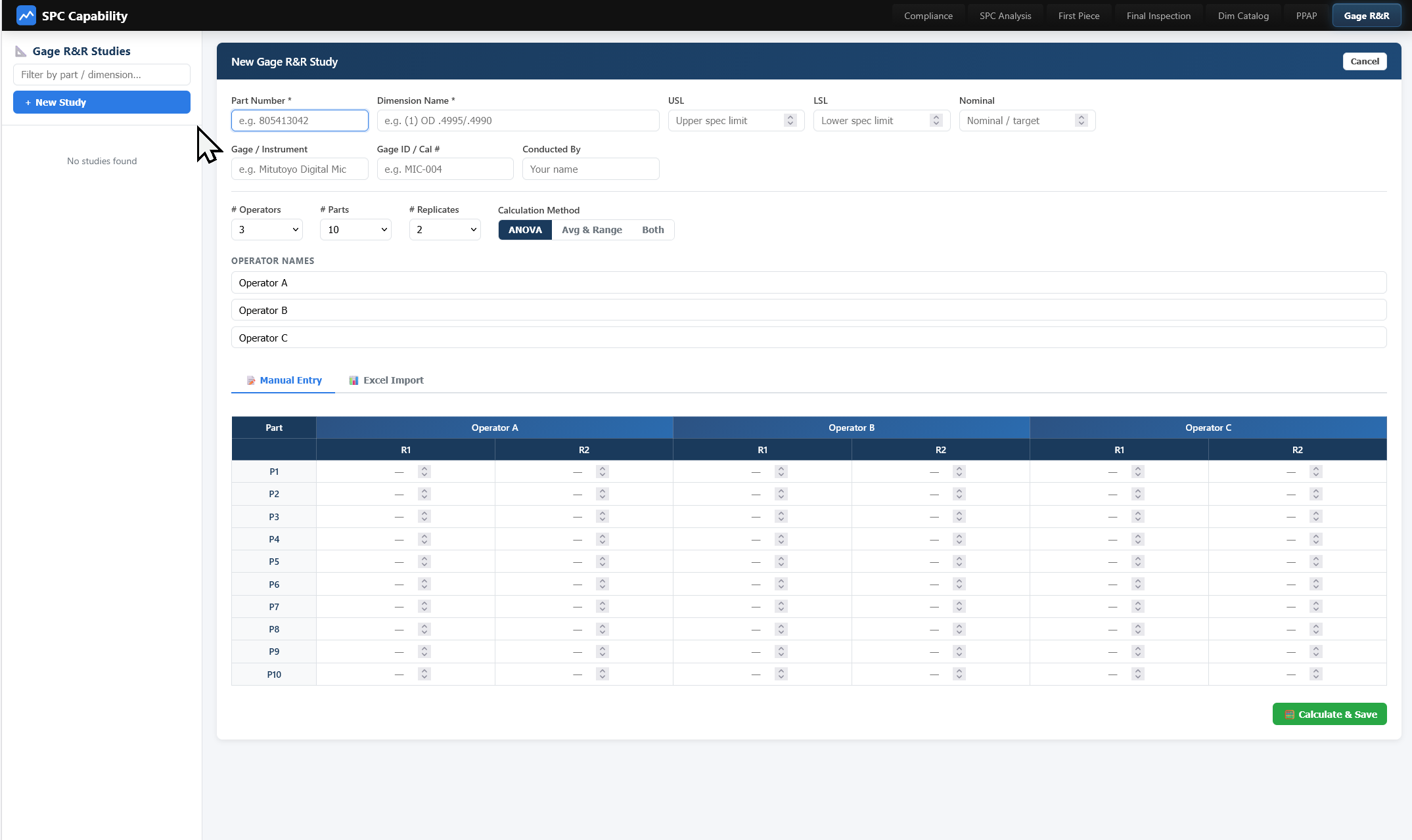Click the Manual Entry pencil icon
Image resolution: width=1412 pixels, height=840 pixels.
tap(250, 380)
